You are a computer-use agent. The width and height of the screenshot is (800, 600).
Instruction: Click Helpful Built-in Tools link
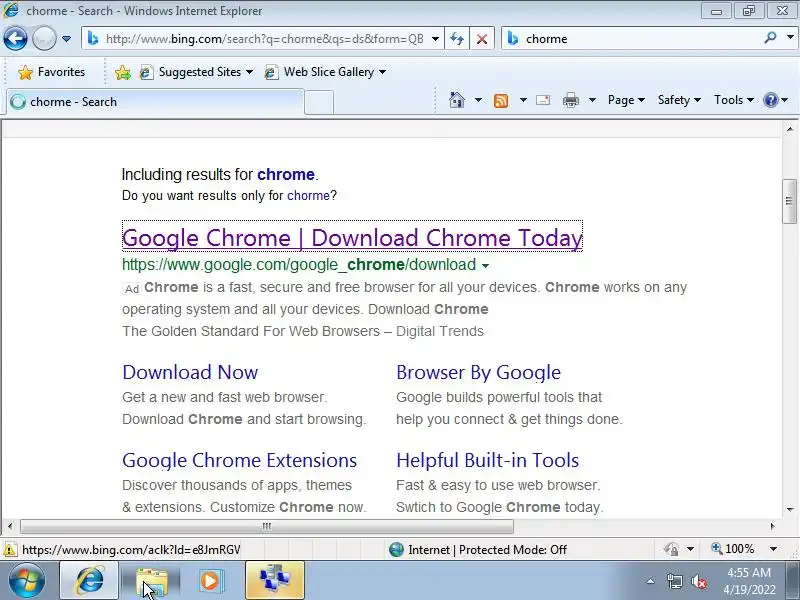pos(487,460)
